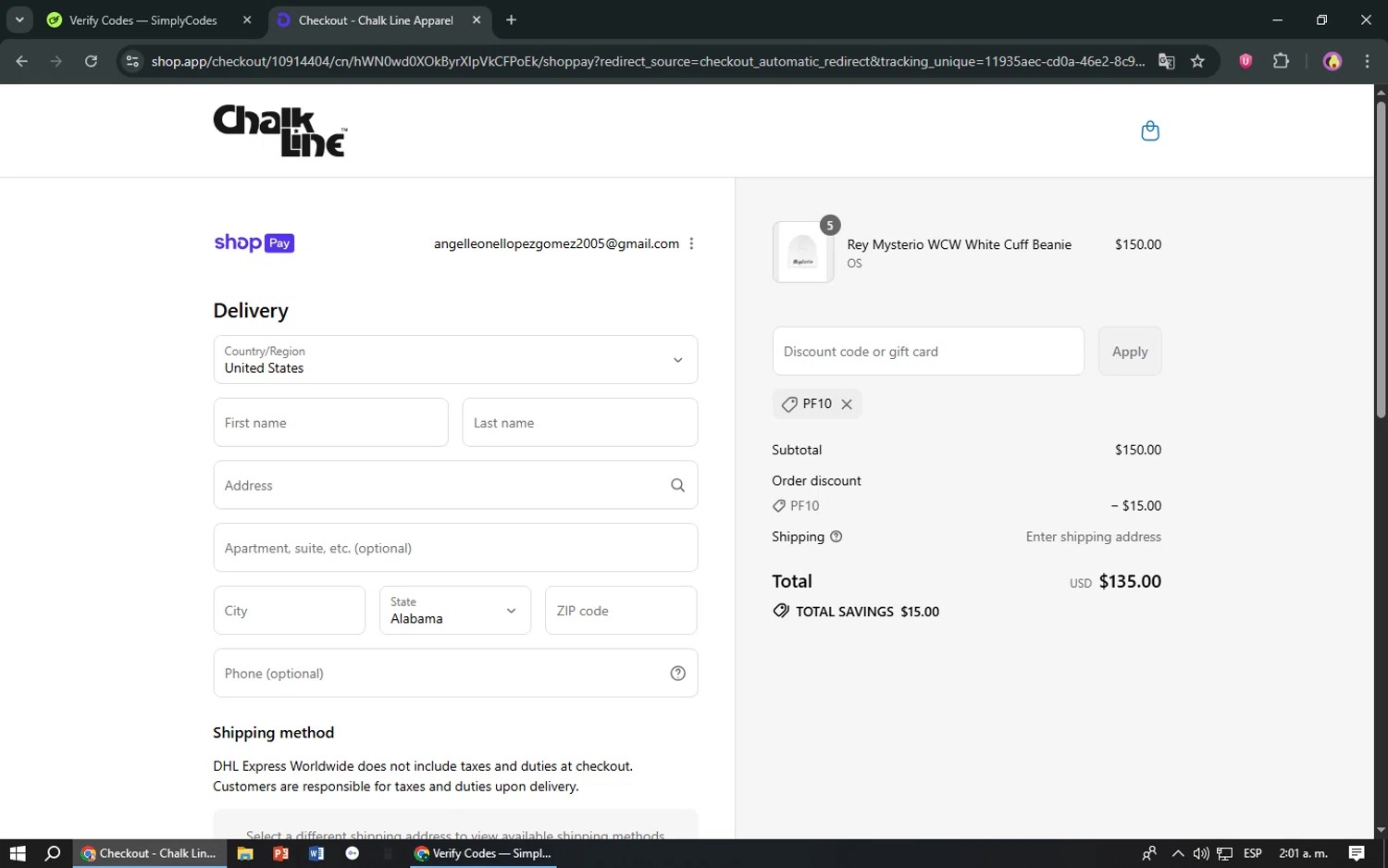Click the Total $135.00 amount
Image resolution: width=1388 pixels, height=868 pixels.
point(1130,581)
